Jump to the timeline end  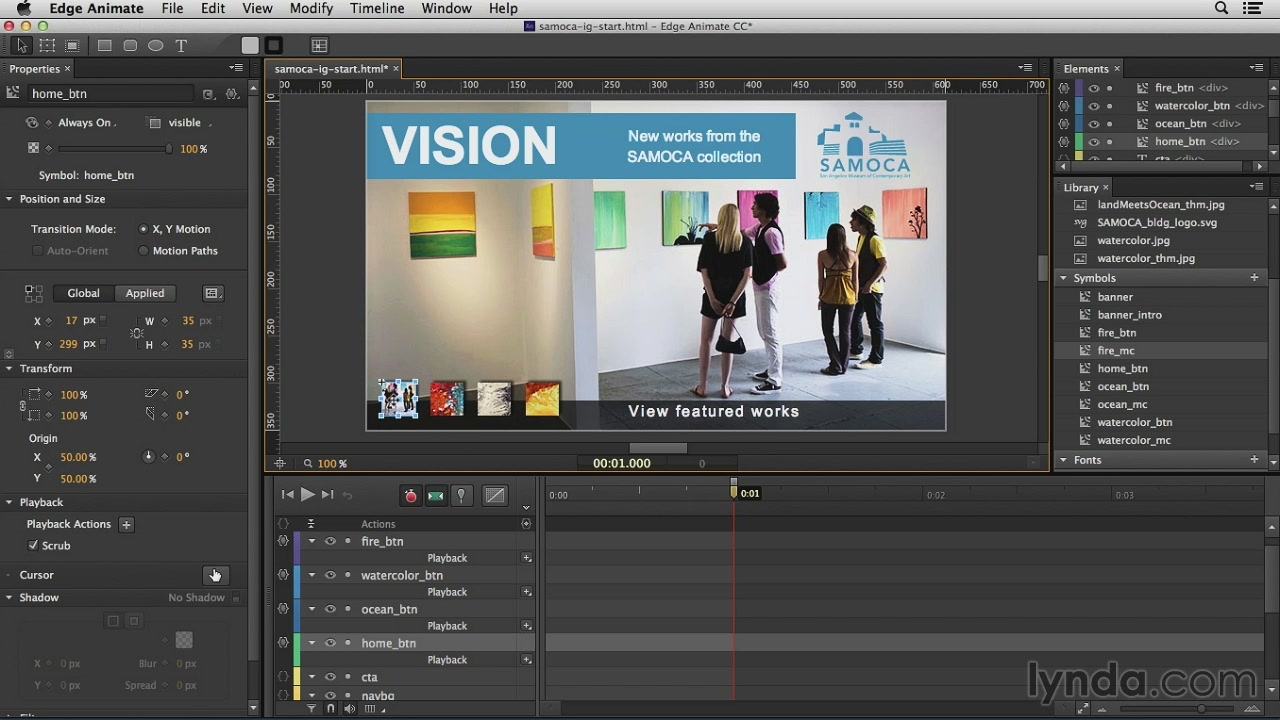327,494
